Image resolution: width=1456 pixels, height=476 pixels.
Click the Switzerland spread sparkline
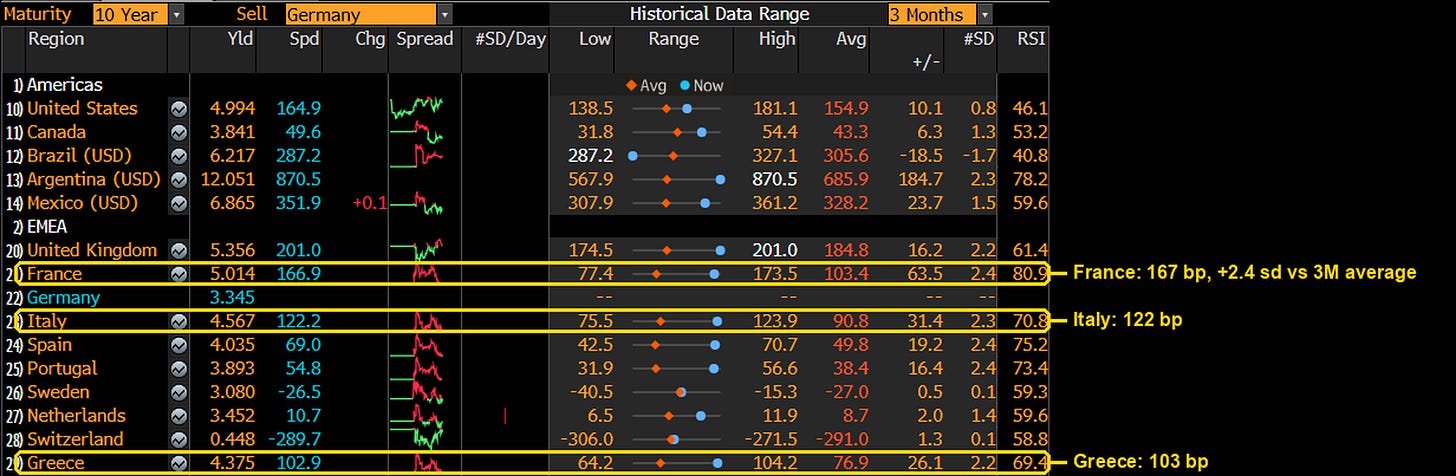click(x=416, y=439)
